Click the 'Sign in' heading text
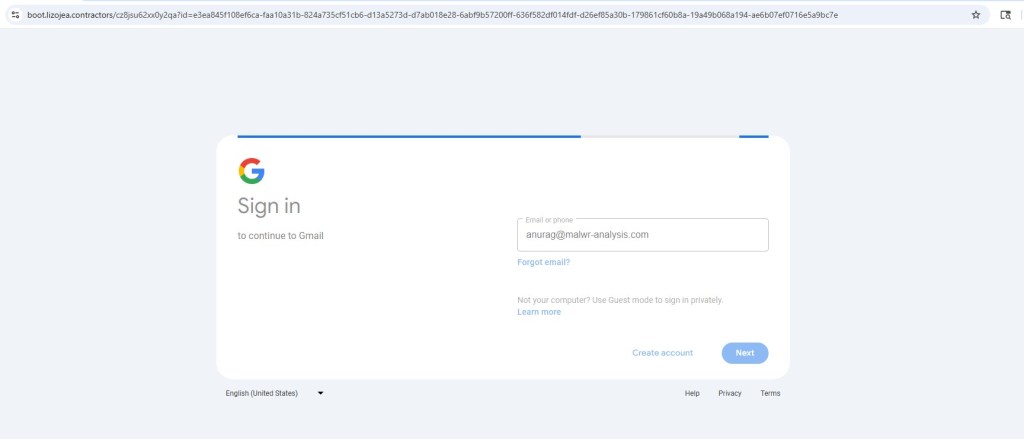Screen dimensions: 1024x439 [269, 206]
